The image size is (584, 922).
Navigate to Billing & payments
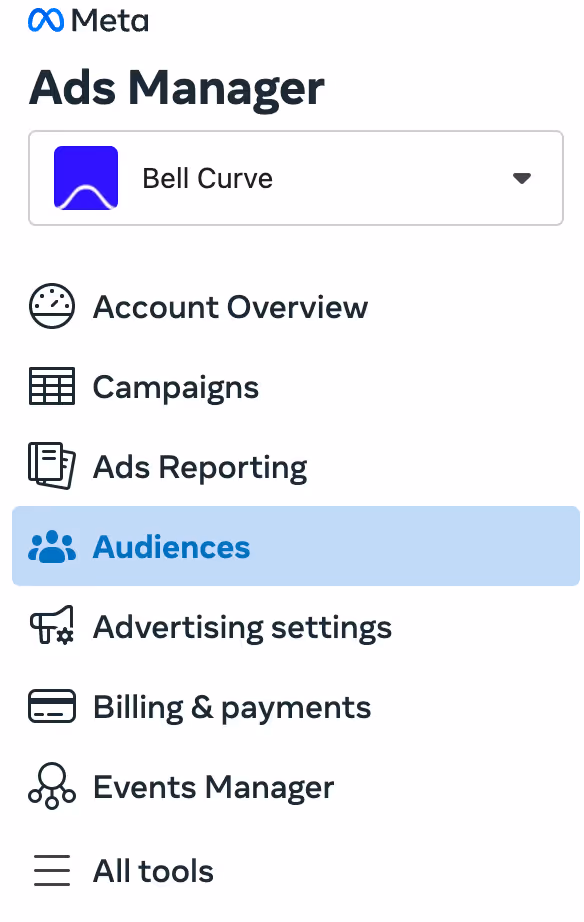point(232,707)
